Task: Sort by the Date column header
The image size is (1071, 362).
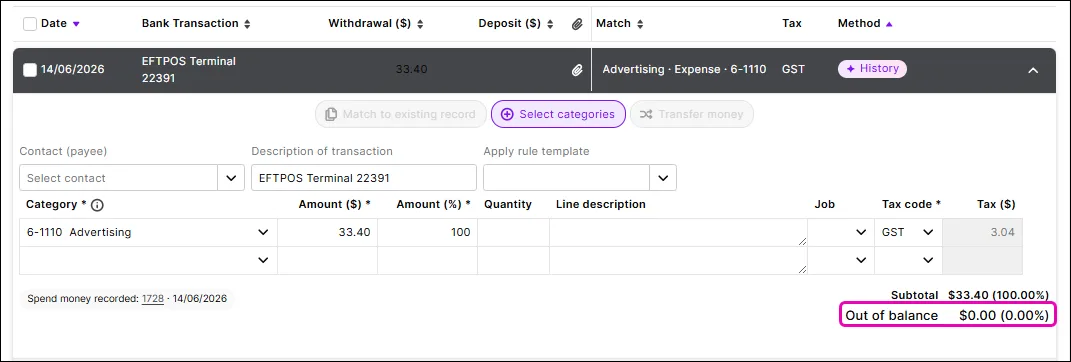Action: [61, 23]
